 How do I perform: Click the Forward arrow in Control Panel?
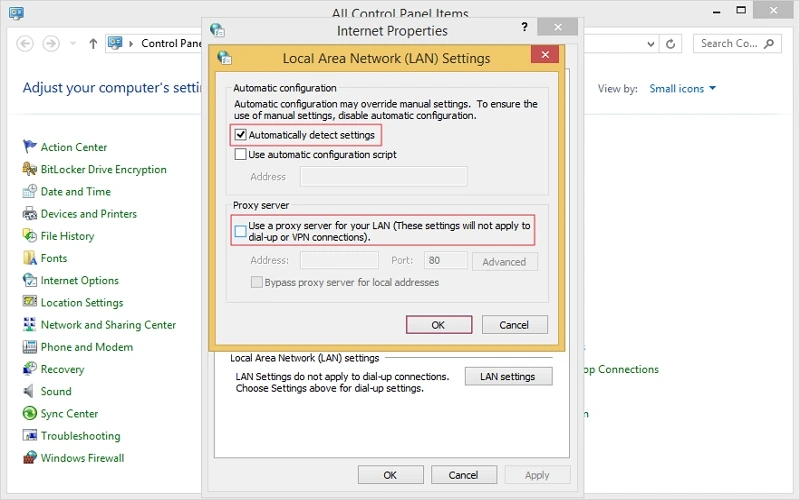point(51,44)
